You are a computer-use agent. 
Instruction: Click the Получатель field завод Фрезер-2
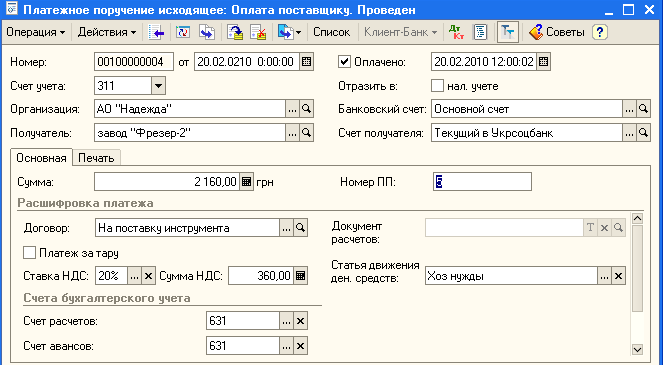coord(190,133)
